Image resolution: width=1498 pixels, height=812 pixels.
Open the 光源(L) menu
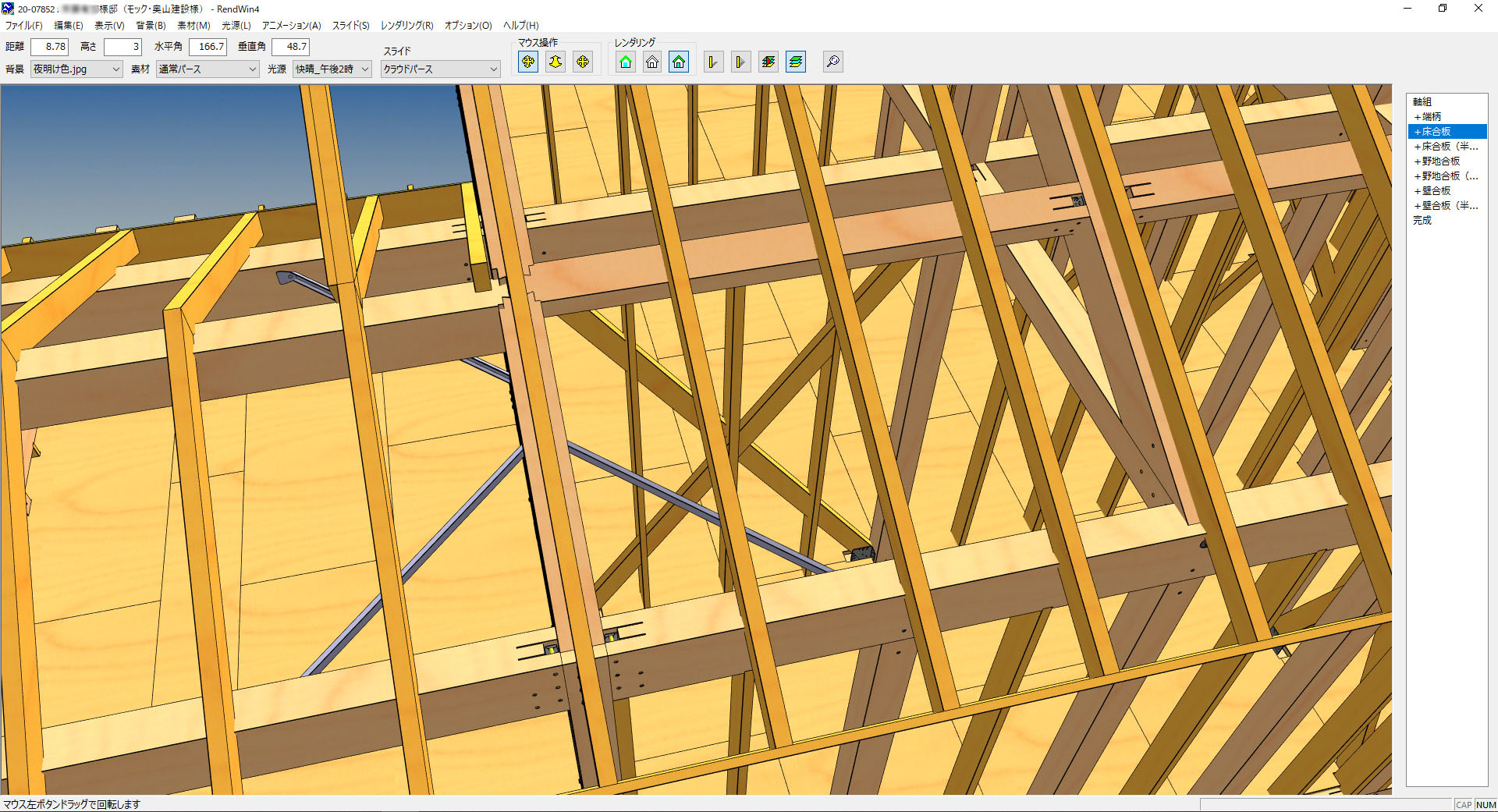tap(236, 26)
